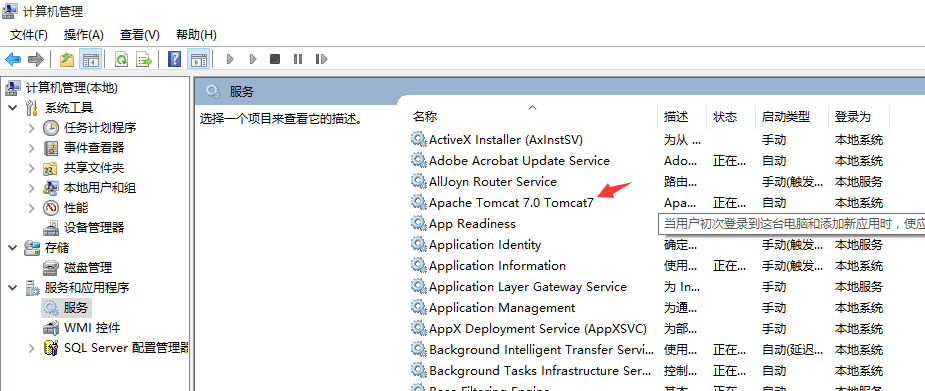925x391 pixels.
Task: Expand the 事件查看器 node
Action: pyautogui.click(x=32, y=148)
